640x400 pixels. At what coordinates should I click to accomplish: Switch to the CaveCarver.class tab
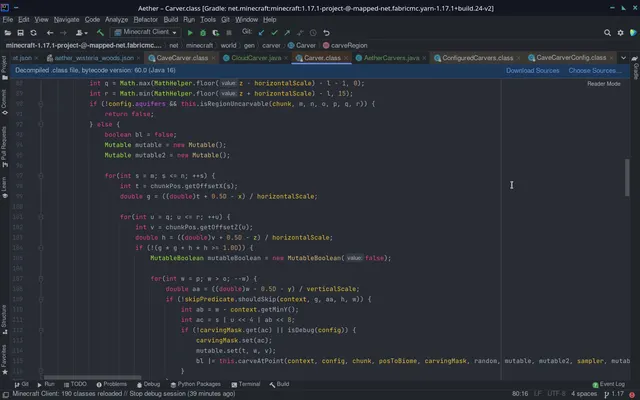tap(182, 58)
